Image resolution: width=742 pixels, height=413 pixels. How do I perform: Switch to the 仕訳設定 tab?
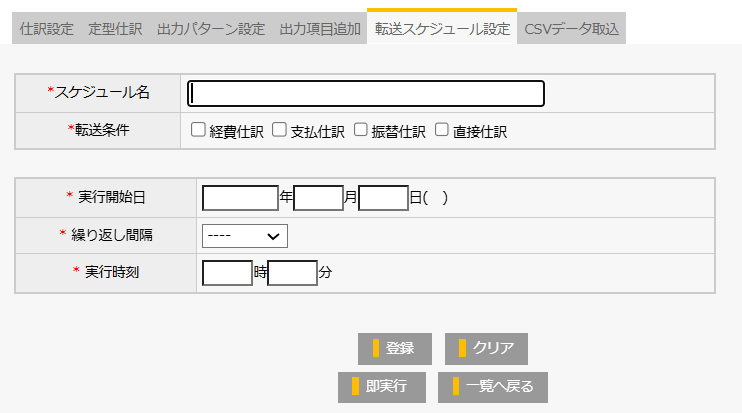[x=47, y=28]
